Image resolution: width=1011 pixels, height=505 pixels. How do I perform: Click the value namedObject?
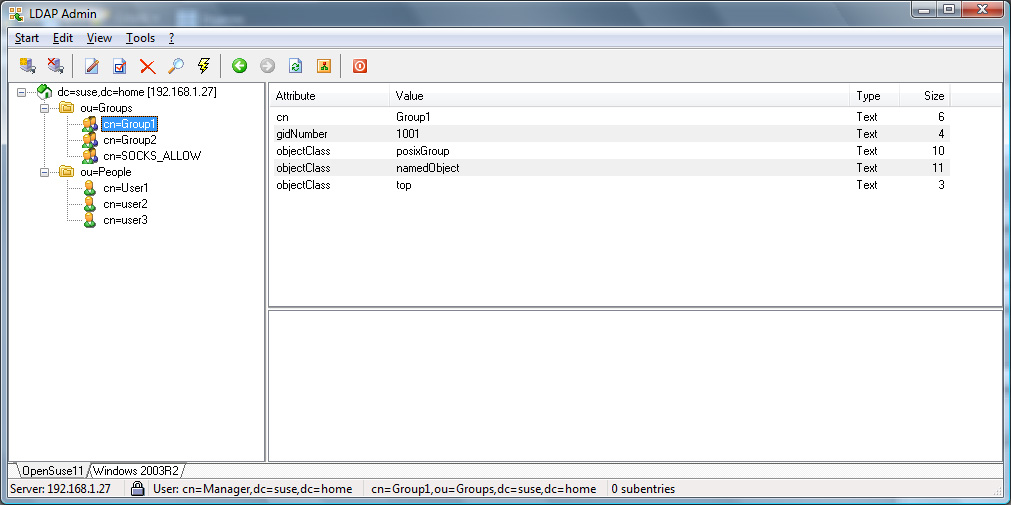427,168
